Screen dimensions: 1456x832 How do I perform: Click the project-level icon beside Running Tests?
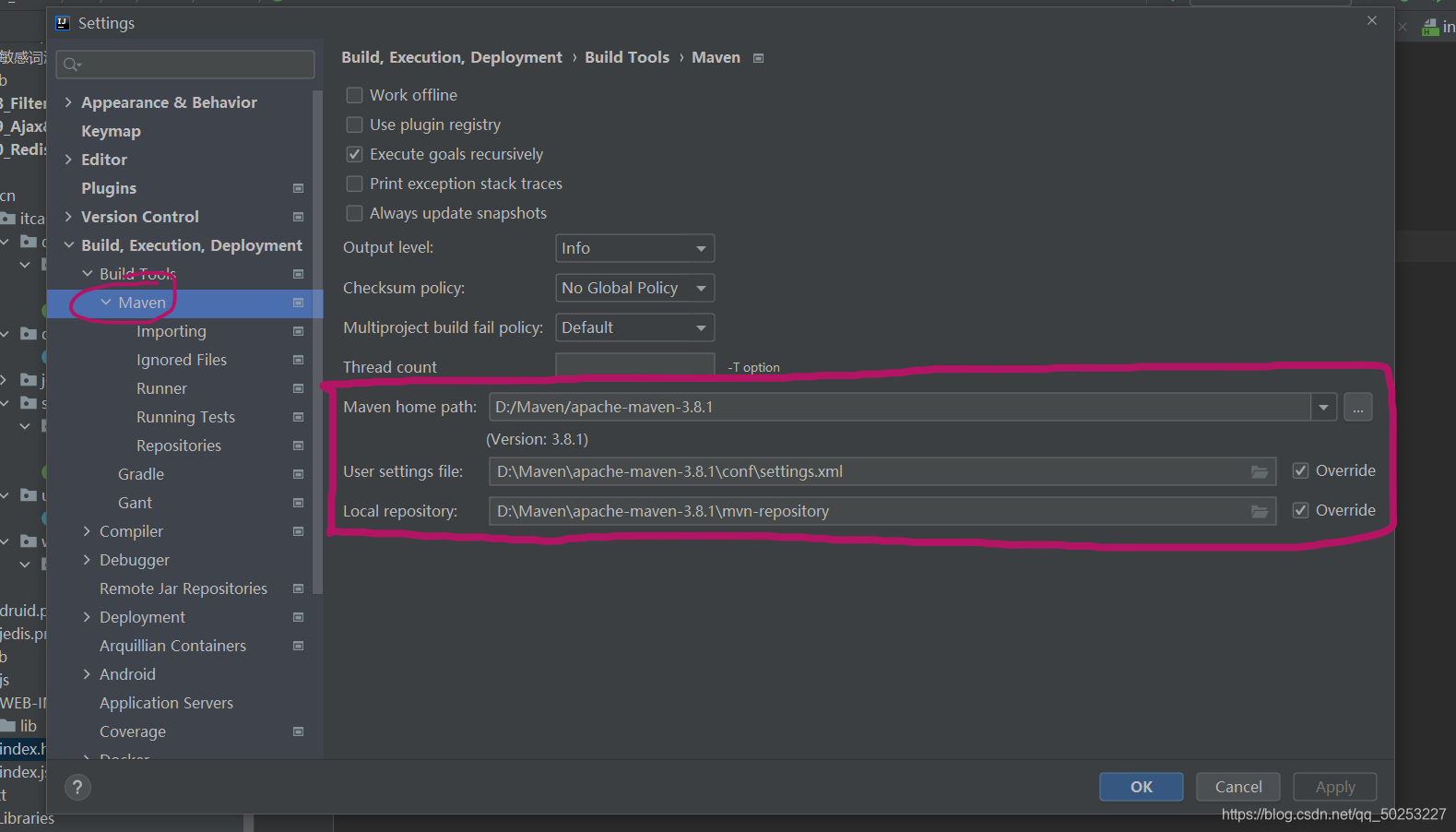pos(298,417)
